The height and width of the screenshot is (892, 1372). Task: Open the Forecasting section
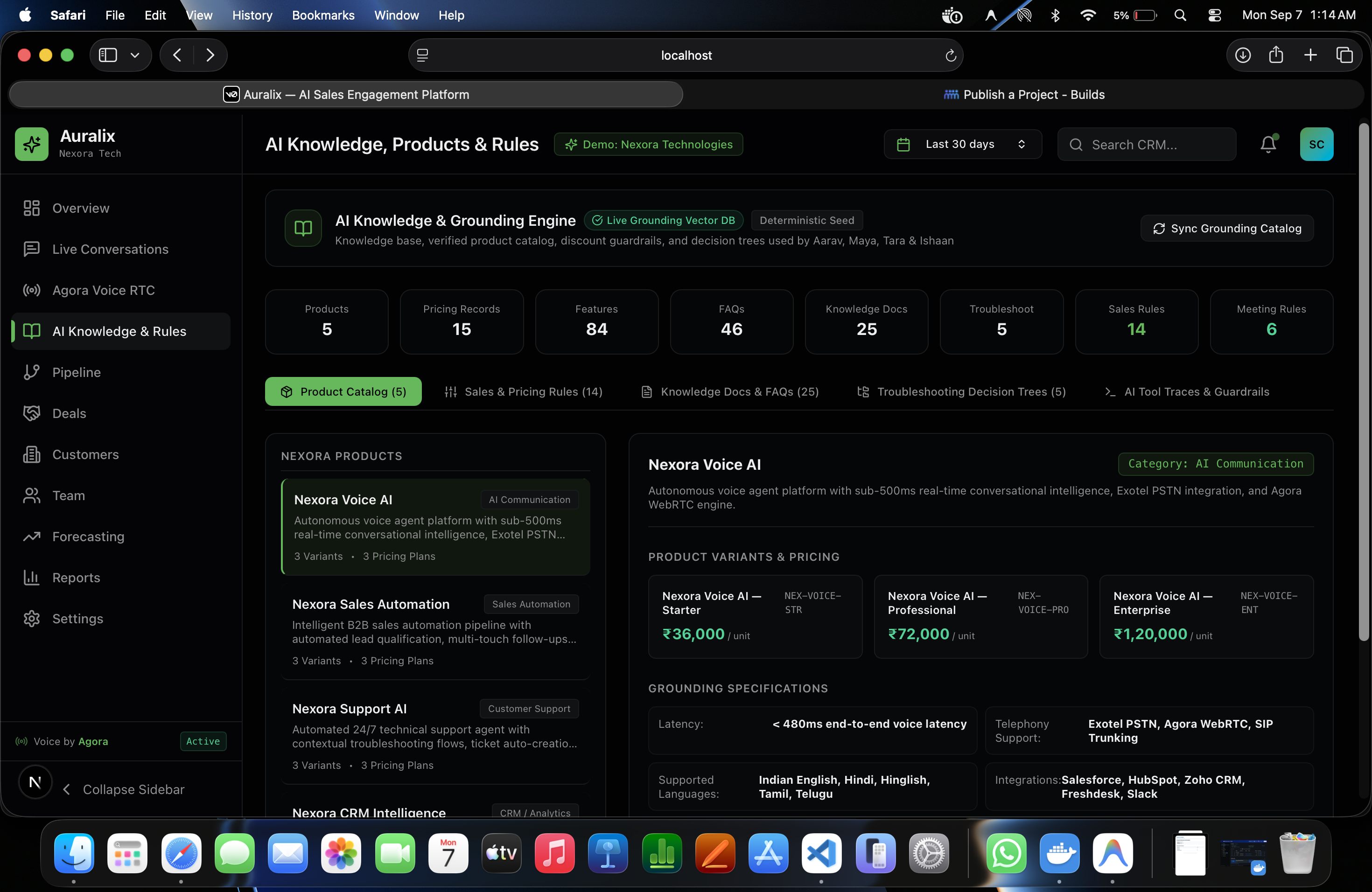pyautogui.click(x=121, y=537)
